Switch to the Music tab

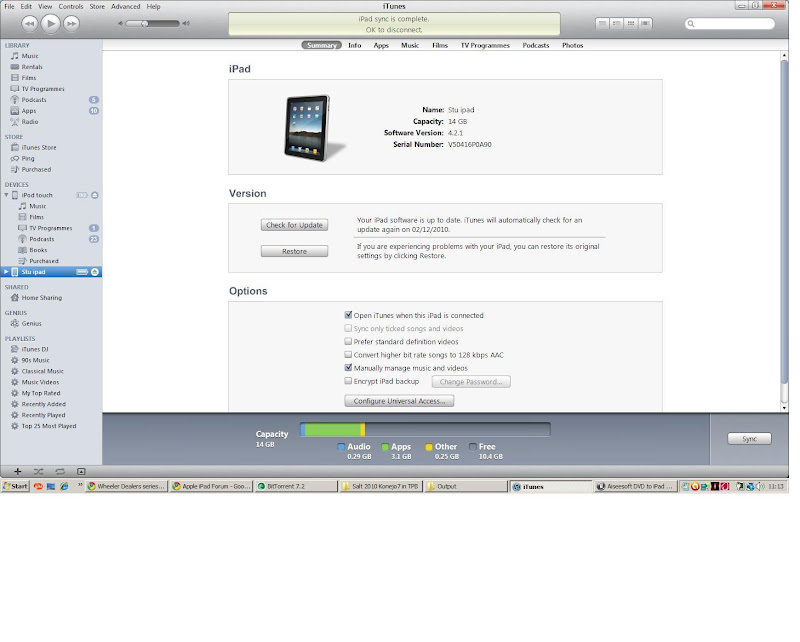(x=410, y=45)
